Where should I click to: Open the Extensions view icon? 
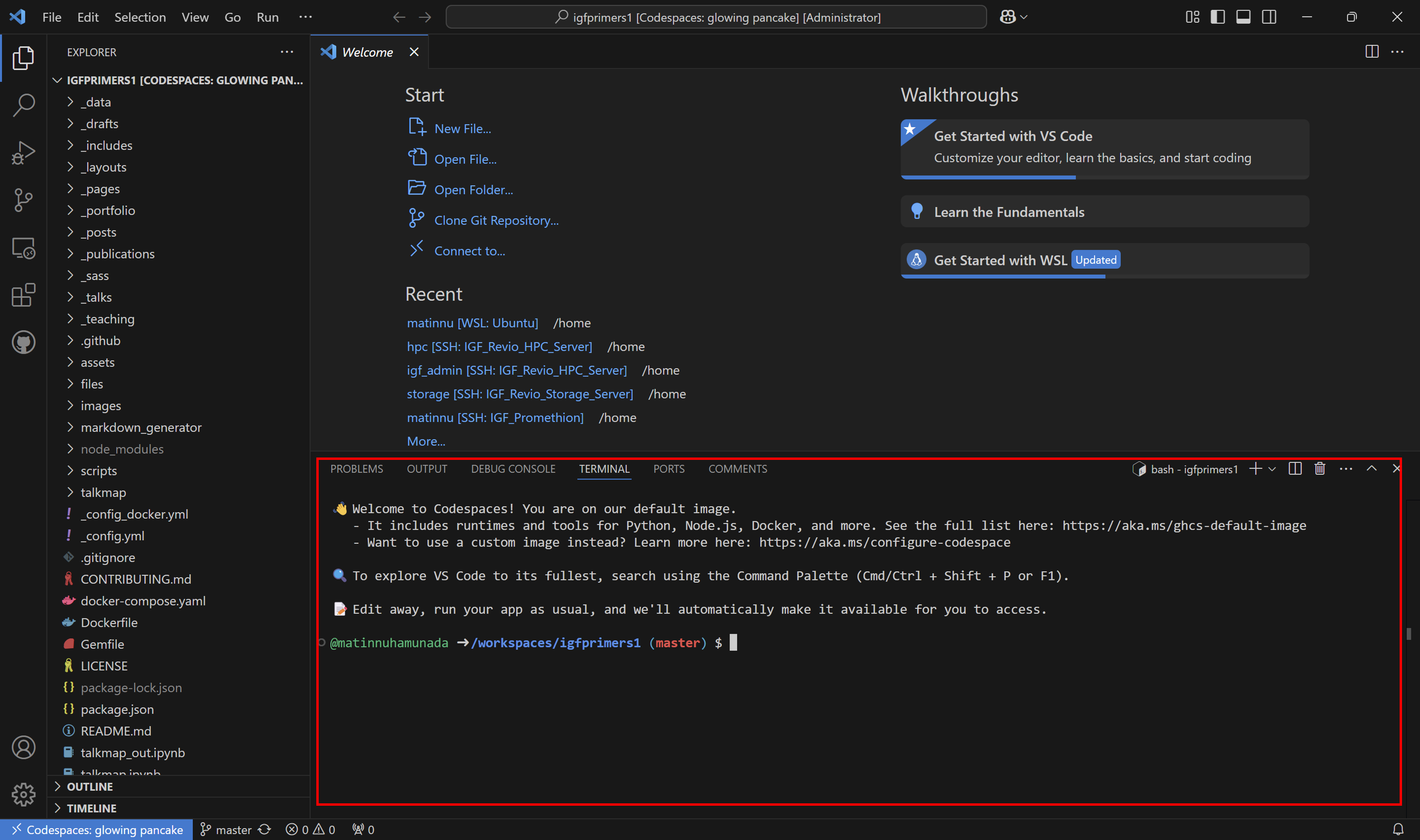[23, 295]
